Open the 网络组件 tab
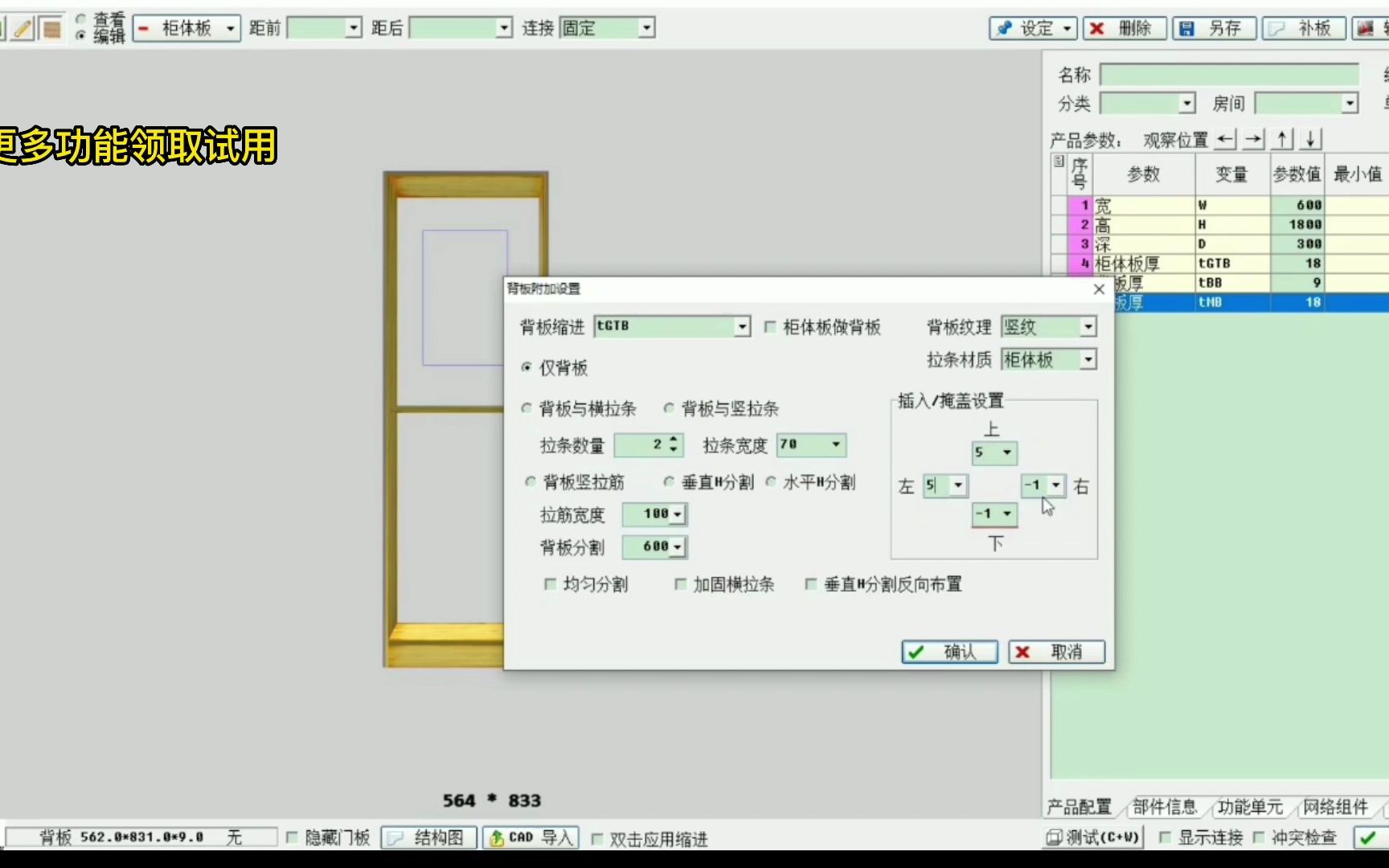This screenshot has width=1389, height=868. [1337, 807]
